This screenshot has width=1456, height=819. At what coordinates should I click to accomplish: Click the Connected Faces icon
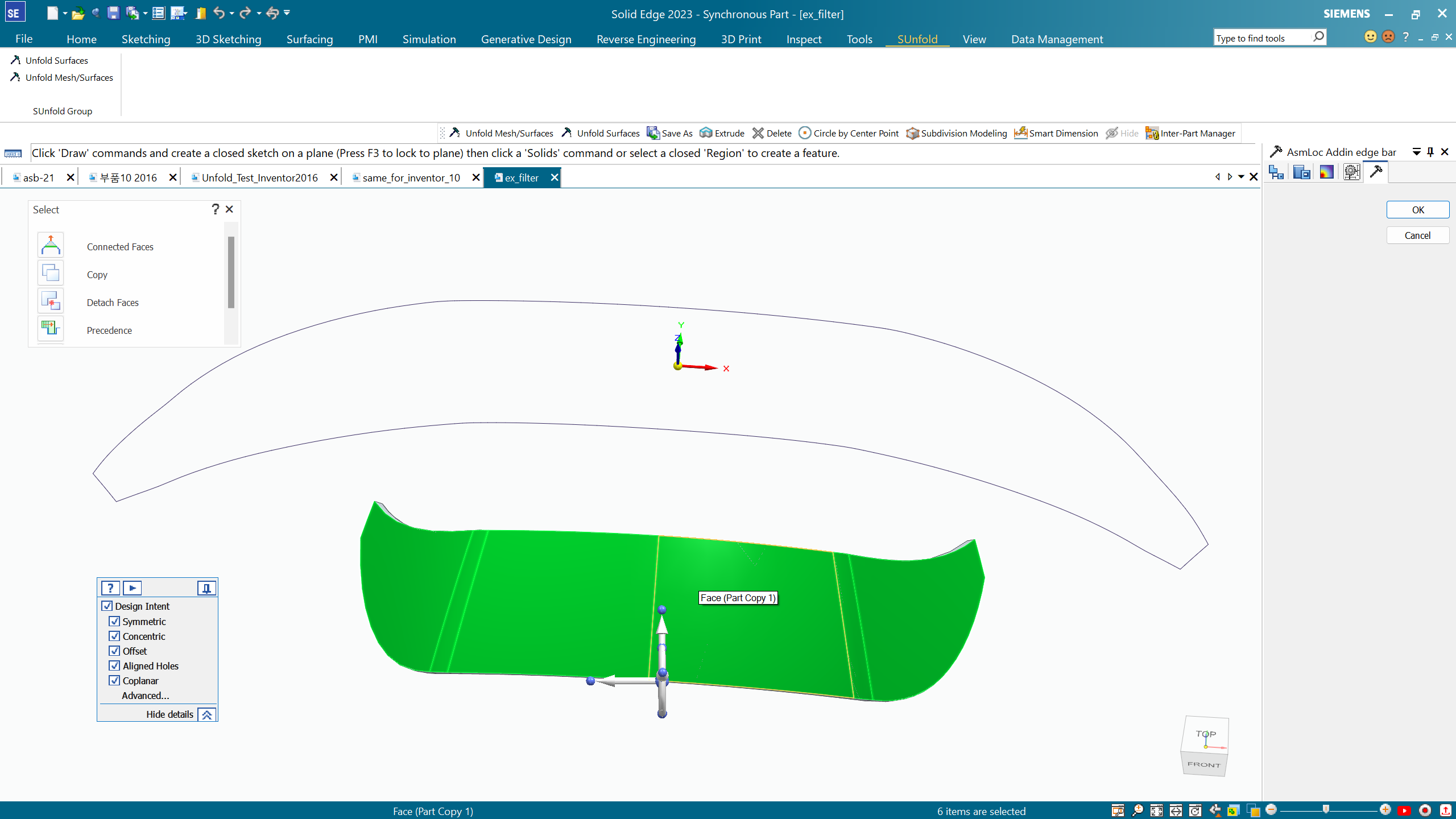pyautogui.click(x=51, y=246)
